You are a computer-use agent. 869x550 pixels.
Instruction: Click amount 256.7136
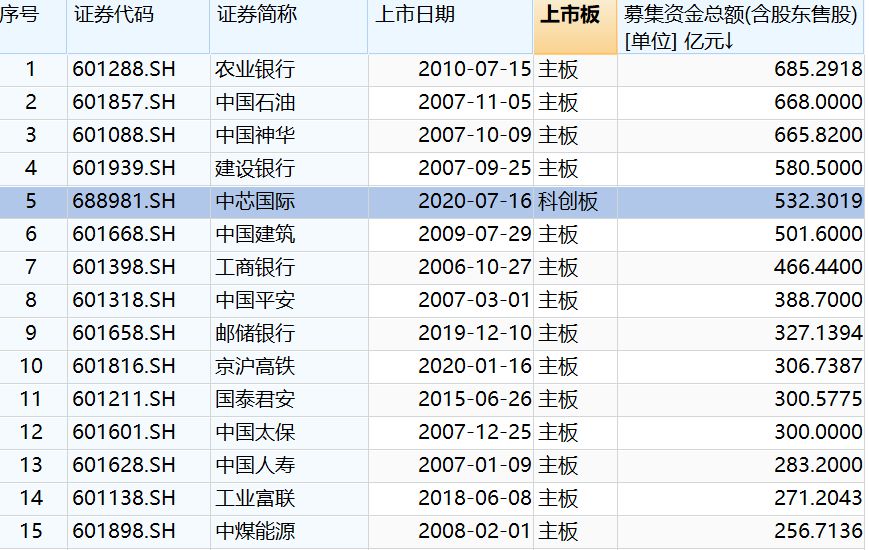tap(740, 532)
